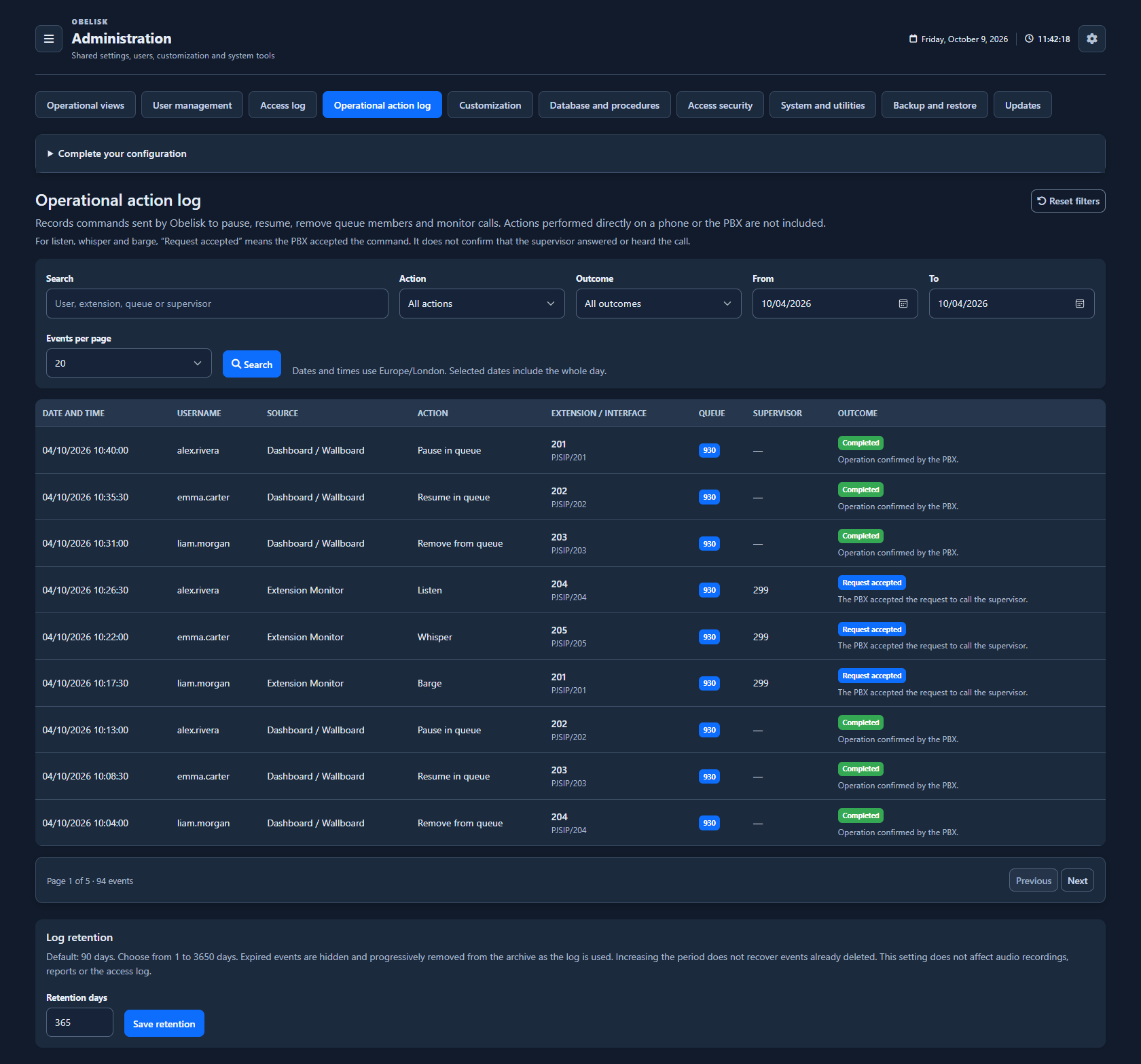Switch to Operational views tab

point(86,105)
